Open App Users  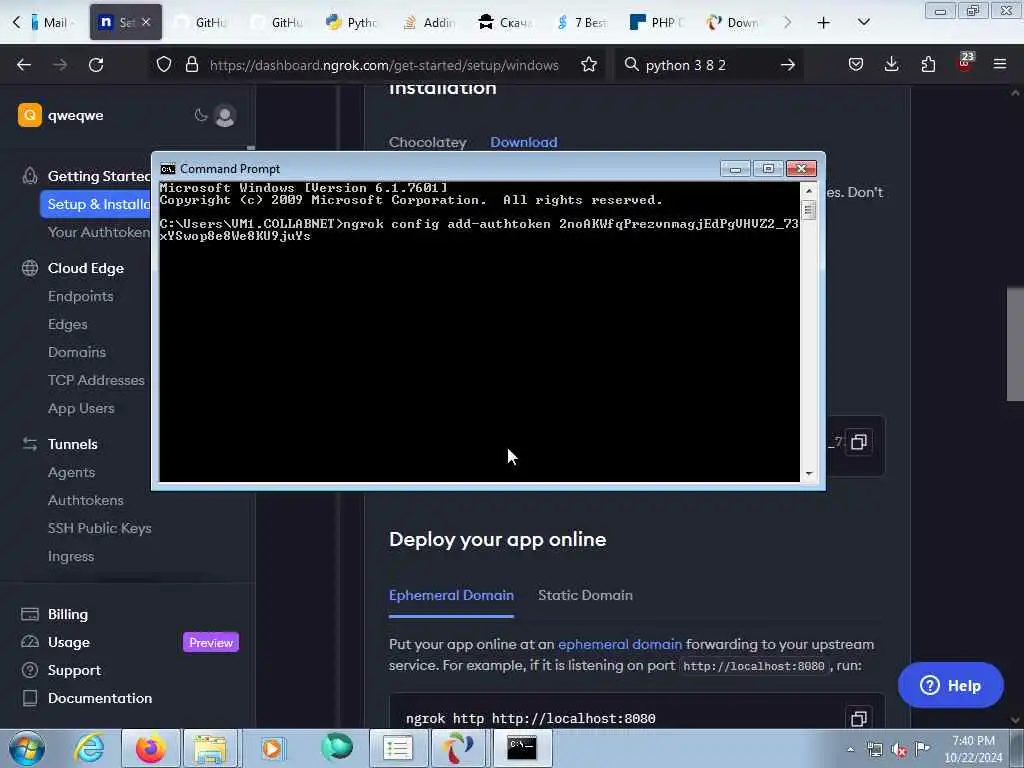(81, 408)
